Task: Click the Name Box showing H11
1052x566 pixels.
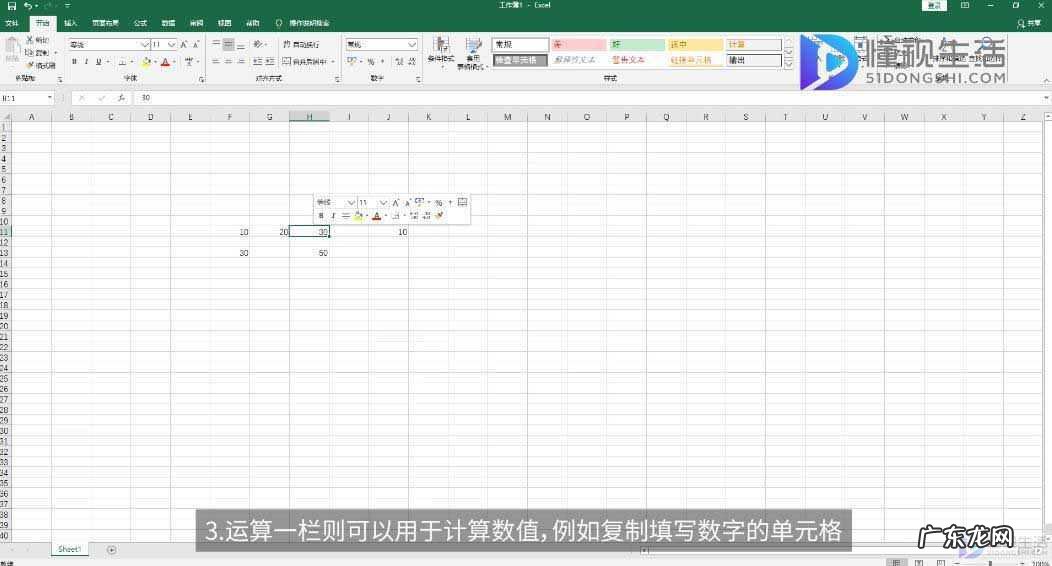Action: click(23, 98)
